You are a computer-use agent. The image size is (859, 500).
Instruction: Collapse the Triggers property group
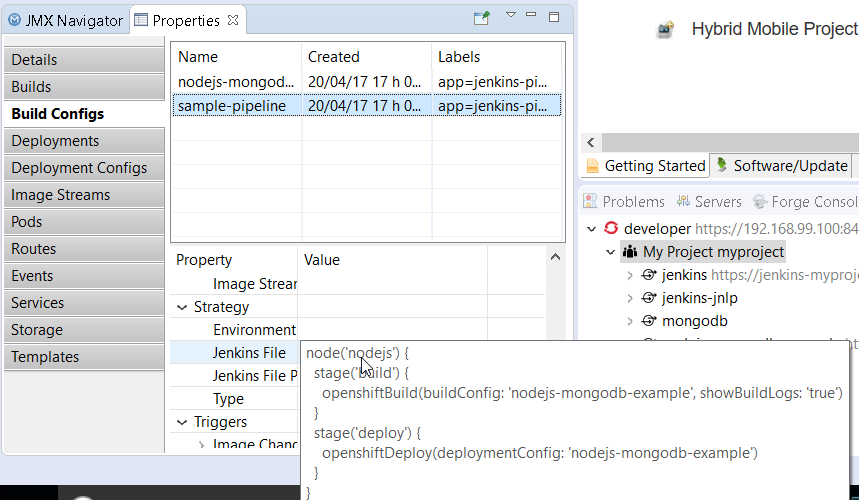coord(182,423)
